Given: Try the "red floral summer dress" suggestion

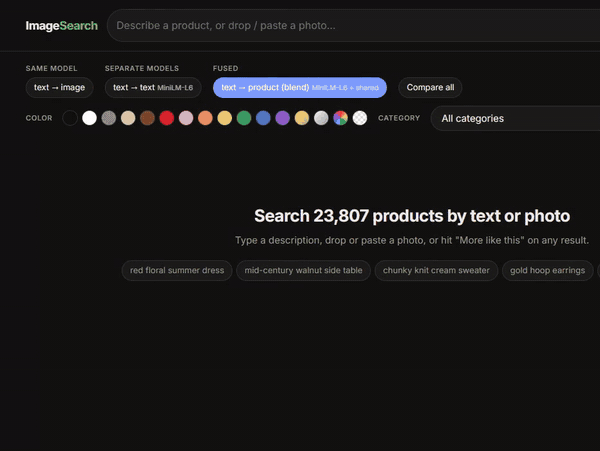Looking at the screenshot, I should [x=177, y=270].
